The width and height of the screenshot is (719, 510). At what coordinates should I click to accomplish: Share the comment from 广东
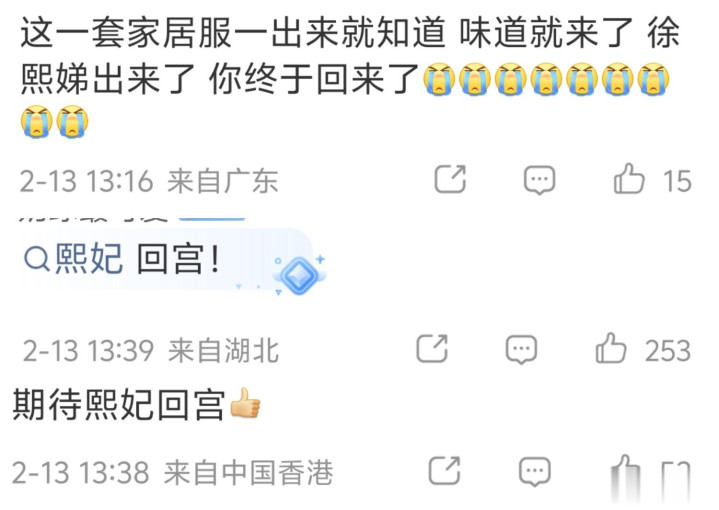point(450,179)
